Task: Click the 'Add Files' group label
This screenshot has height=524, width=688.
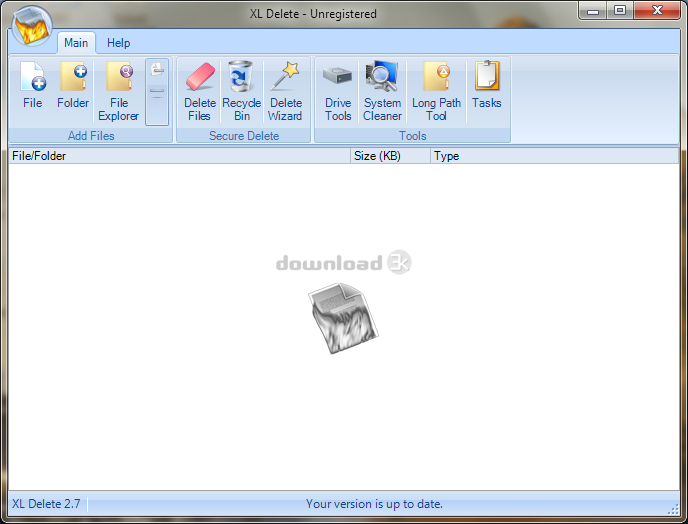Action: pyautogui.click(x=91, y=136)
